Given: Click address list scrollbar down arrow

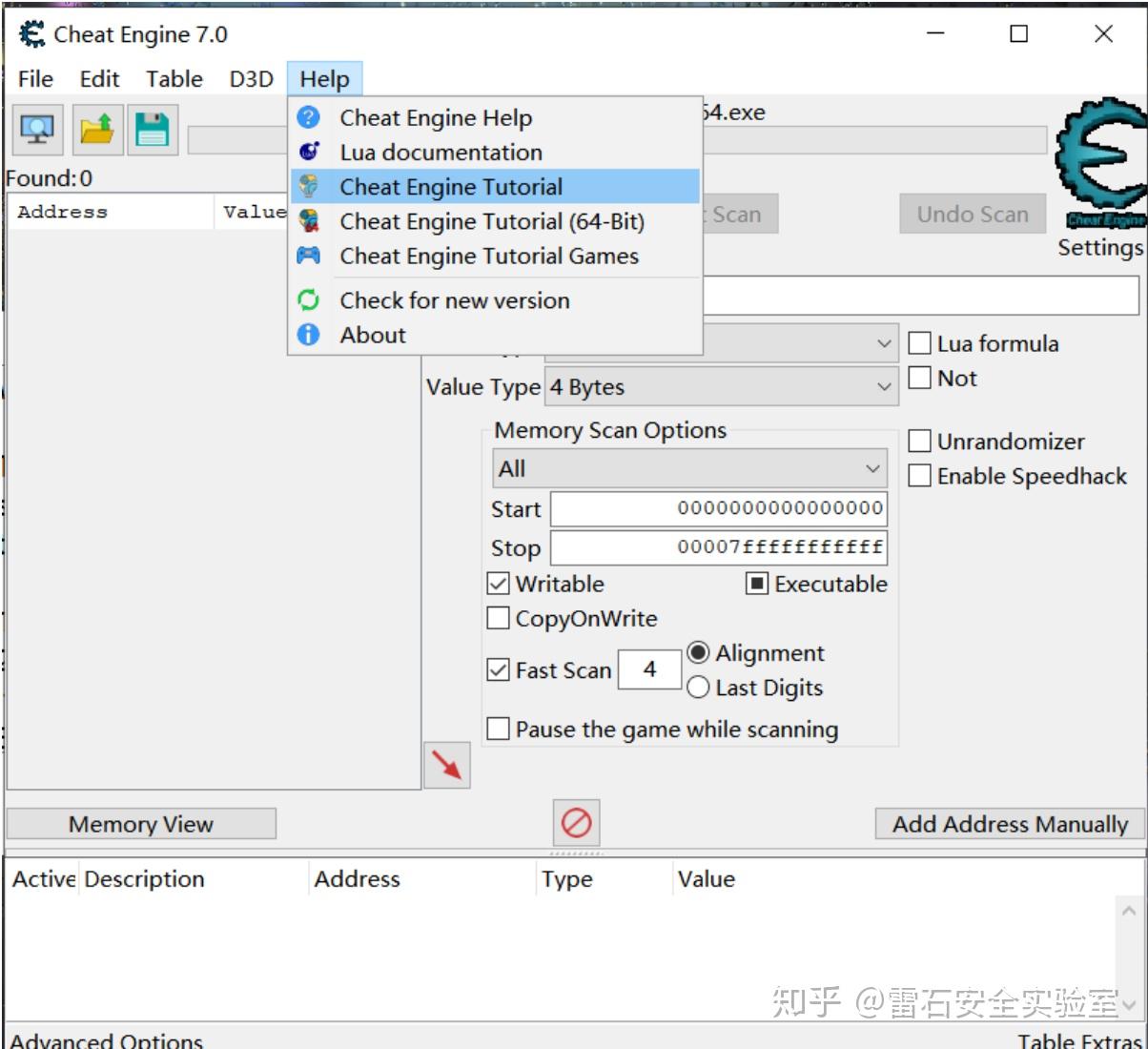Looking at the screenshot, I should tap(1129, 1003).
